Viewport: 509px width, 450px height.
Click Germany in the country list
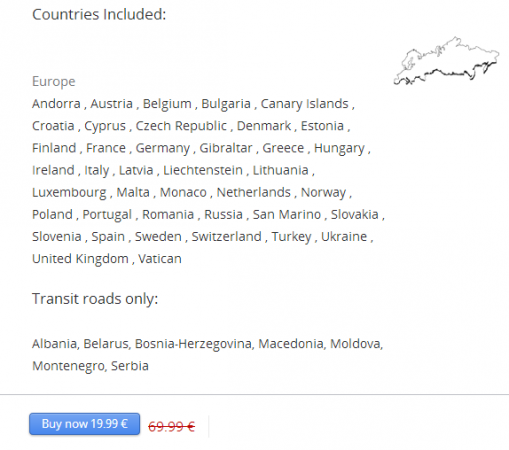click(163, 148)
